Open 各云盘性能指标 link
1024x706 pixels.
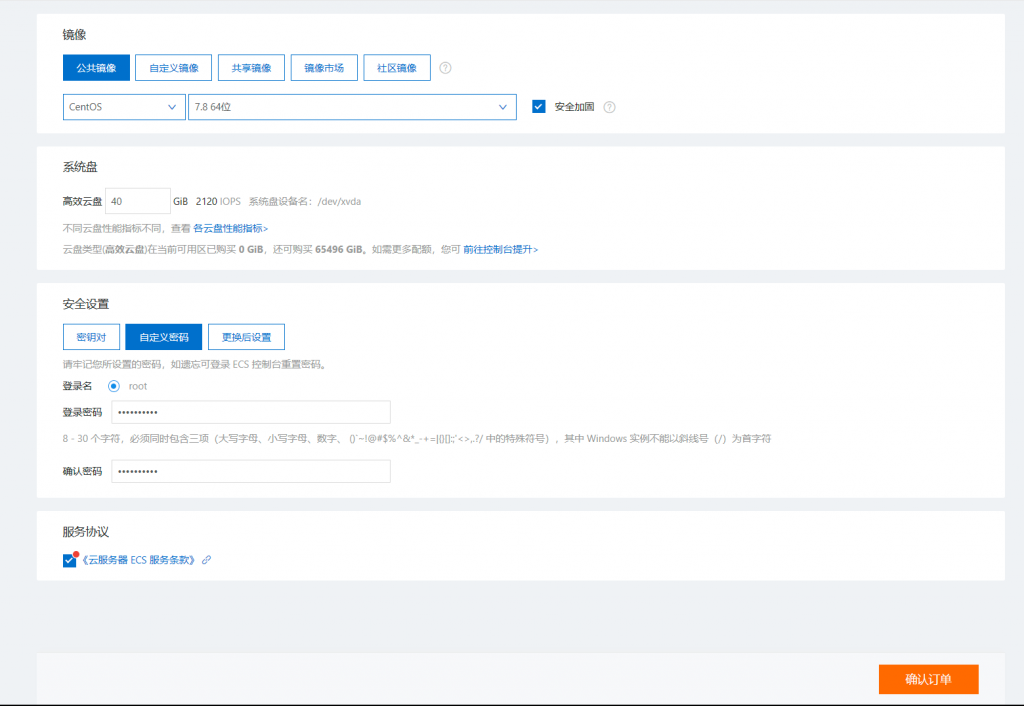230,229
